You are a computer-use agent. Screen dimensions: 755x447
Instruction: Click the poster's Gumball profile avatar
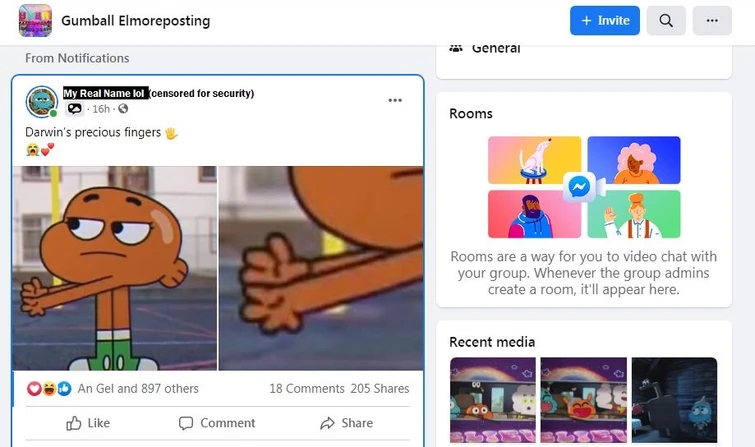coord(41,102)
